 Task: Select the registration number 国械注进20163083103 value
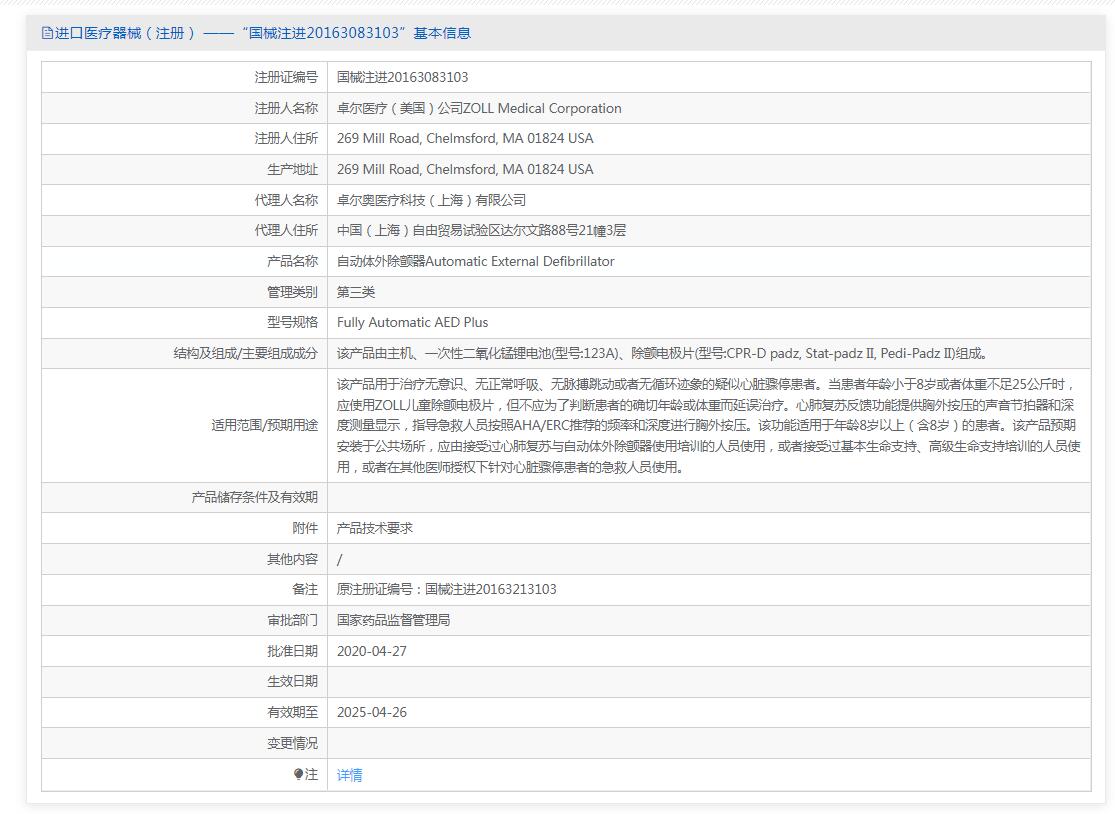click(x=402, y=77)
